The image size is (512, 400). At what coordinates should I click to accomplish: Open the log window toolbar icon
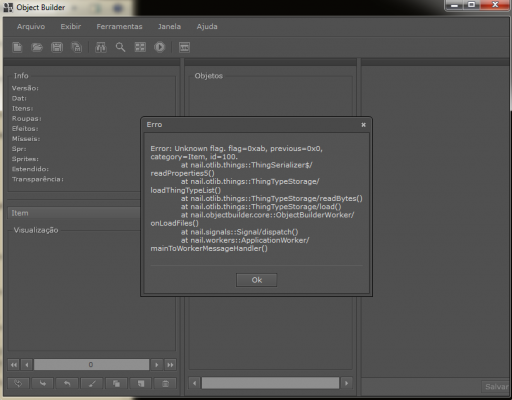click(x=184, y=47)
